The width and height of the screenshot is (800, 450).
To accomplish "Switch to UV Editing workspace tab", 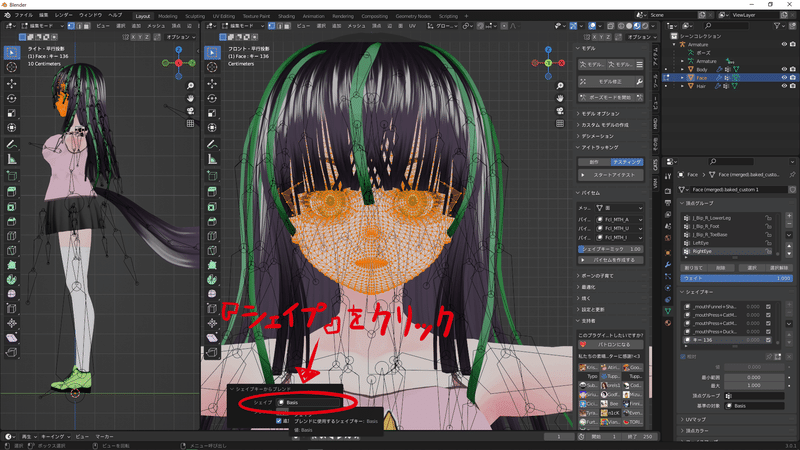I will [x=223, y=16].
